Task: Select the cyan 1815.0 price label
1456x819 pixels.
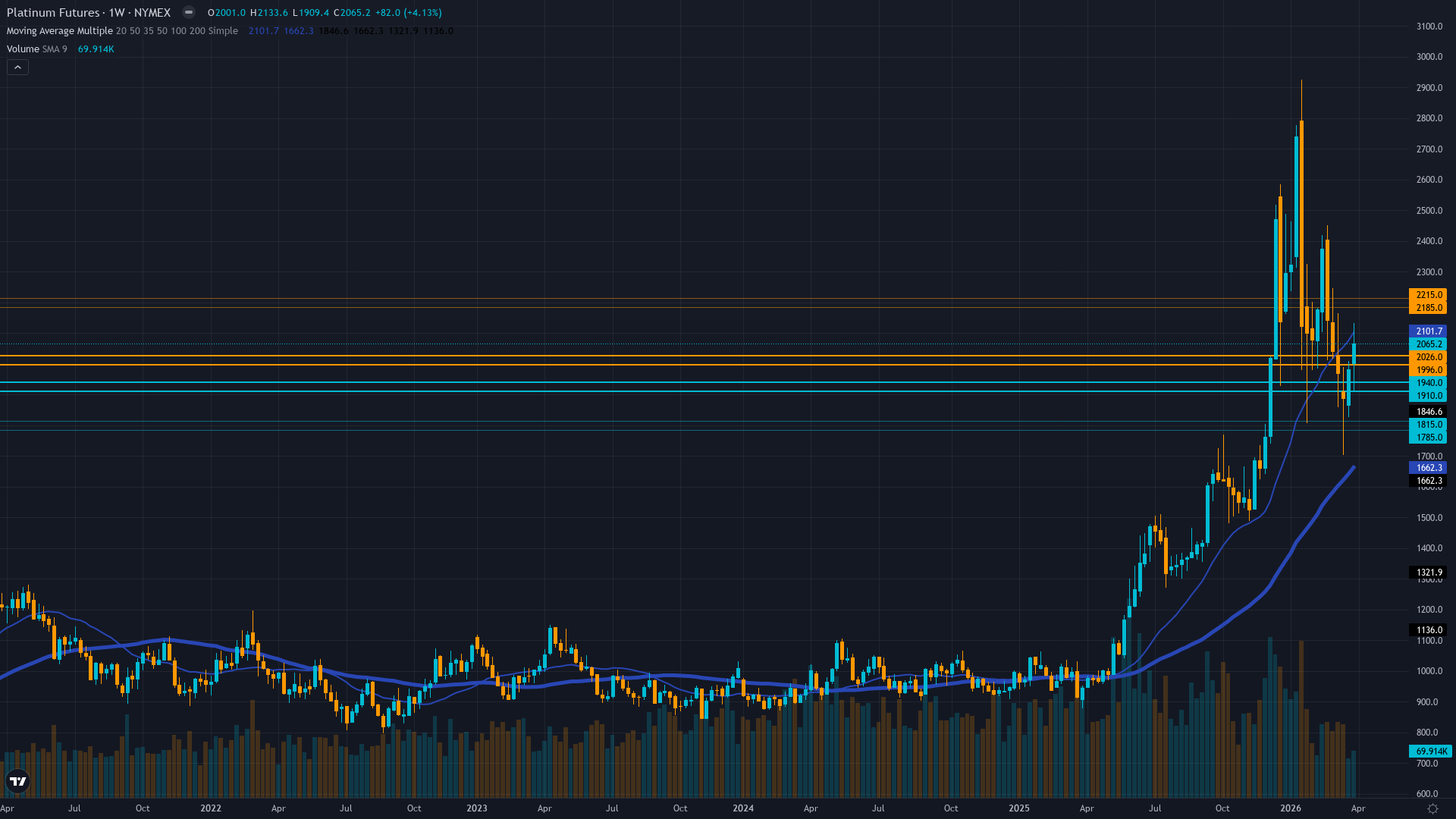Action: [x=1428, y=425]
